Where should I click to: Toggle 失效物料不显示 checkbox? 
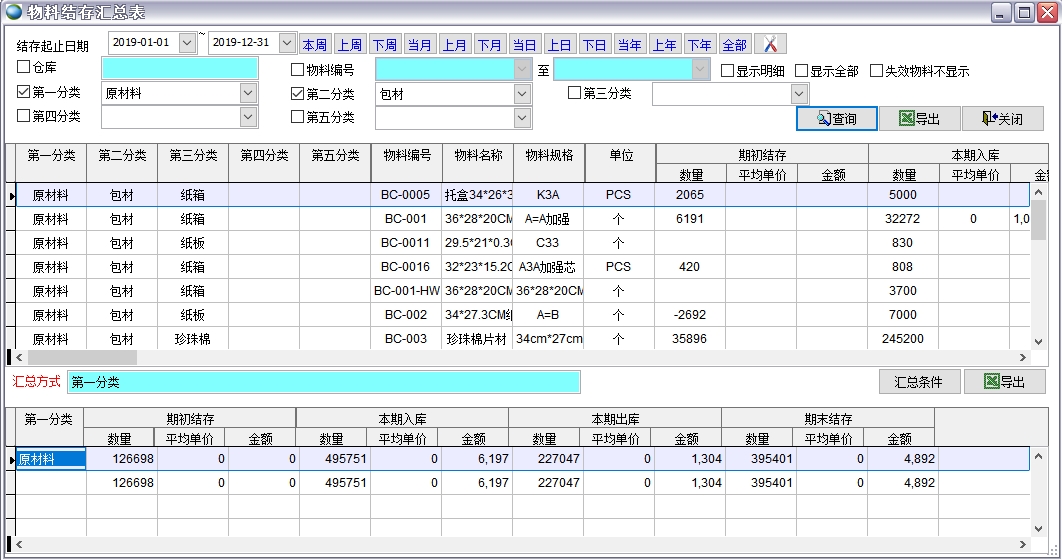click(876, 71)
